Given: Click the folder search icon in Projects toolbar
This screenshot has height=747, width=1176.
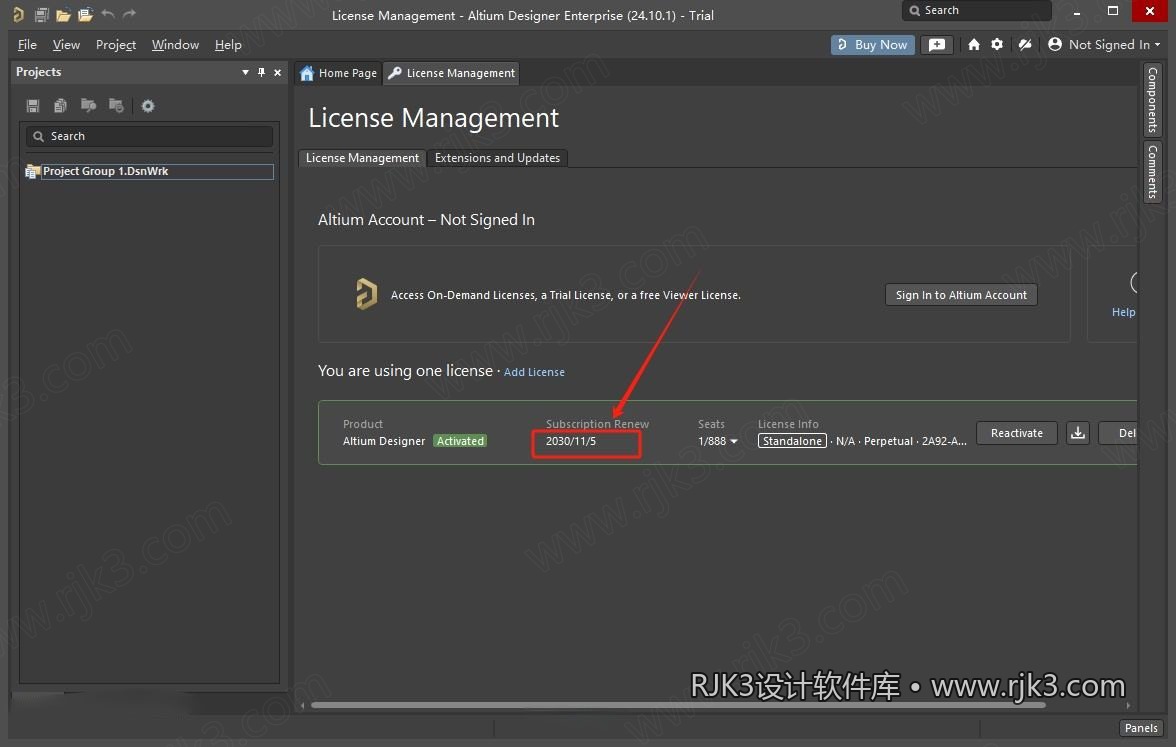Looking at the screenshot, I should tap(88, 106).
